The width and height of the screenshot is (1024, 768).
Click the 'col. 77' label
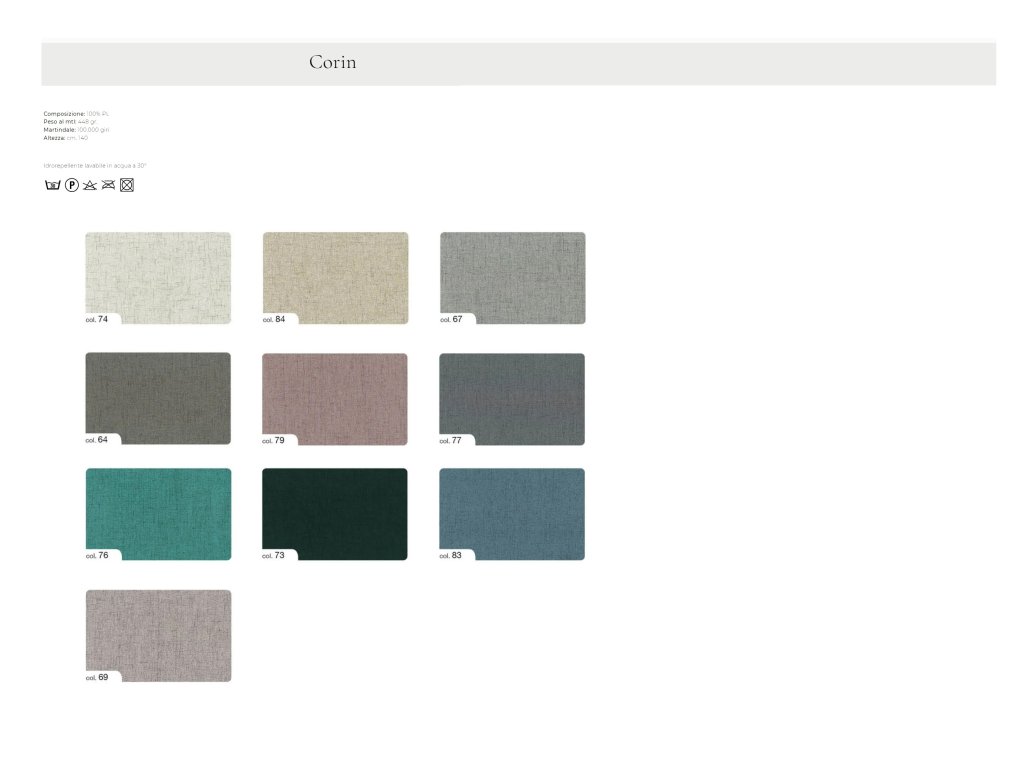click(450, 441)
